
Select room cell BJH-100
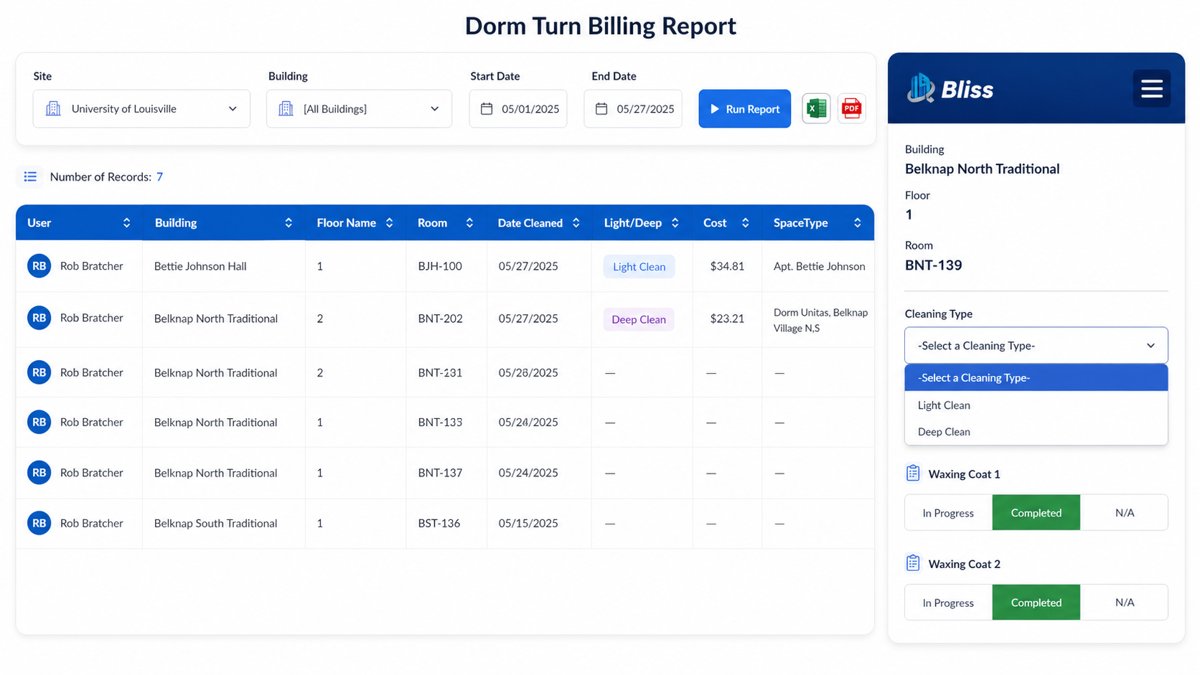(x=440, y=267)
